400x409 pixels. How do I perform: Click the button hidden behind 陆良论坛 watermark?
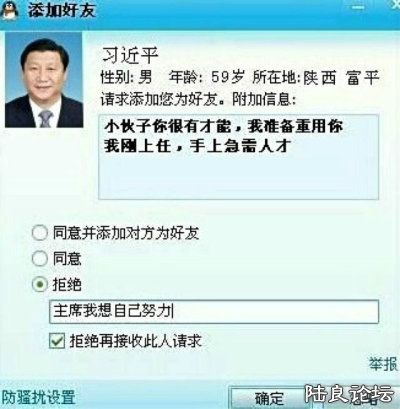tap(358, 398)
